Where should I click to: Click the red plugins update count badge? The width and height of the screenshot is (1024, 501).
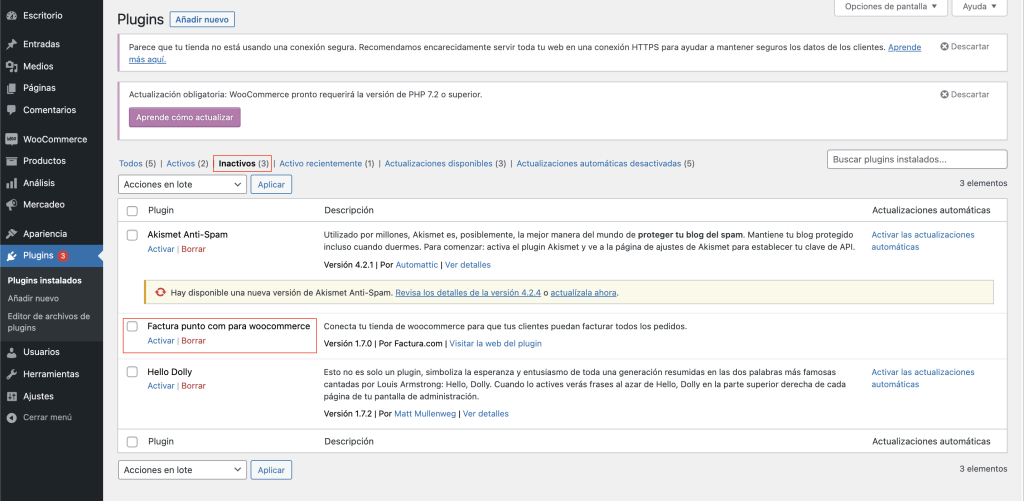63,255
